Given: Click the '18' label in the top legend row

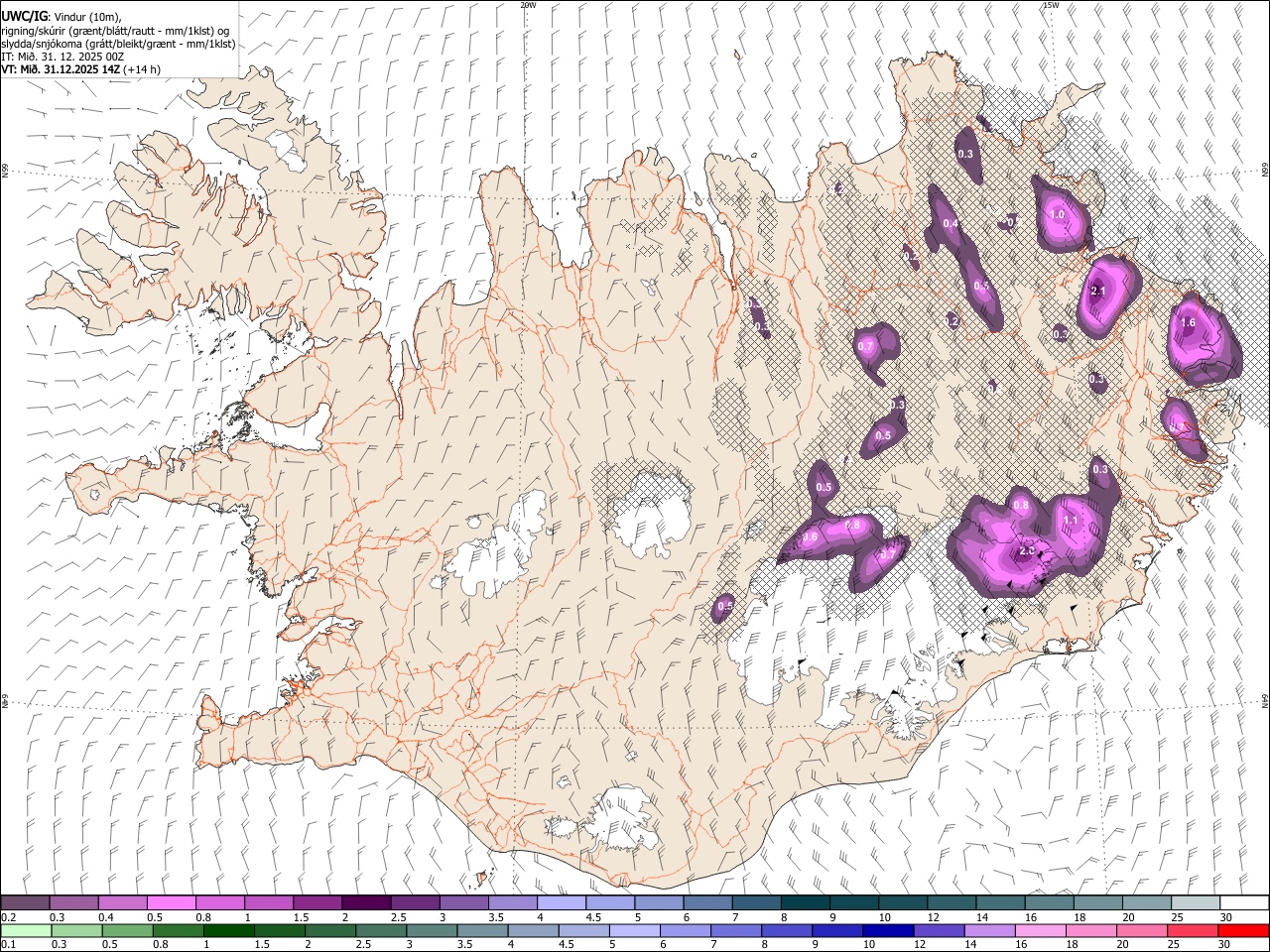Looking at the screenshot, I should click(1079, 917).
